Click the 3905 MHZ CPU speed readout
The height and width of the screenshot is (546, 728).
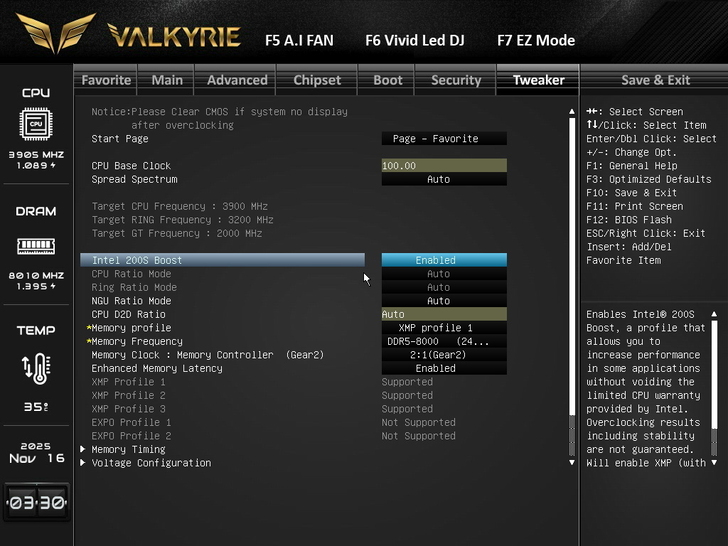point(36,155)
